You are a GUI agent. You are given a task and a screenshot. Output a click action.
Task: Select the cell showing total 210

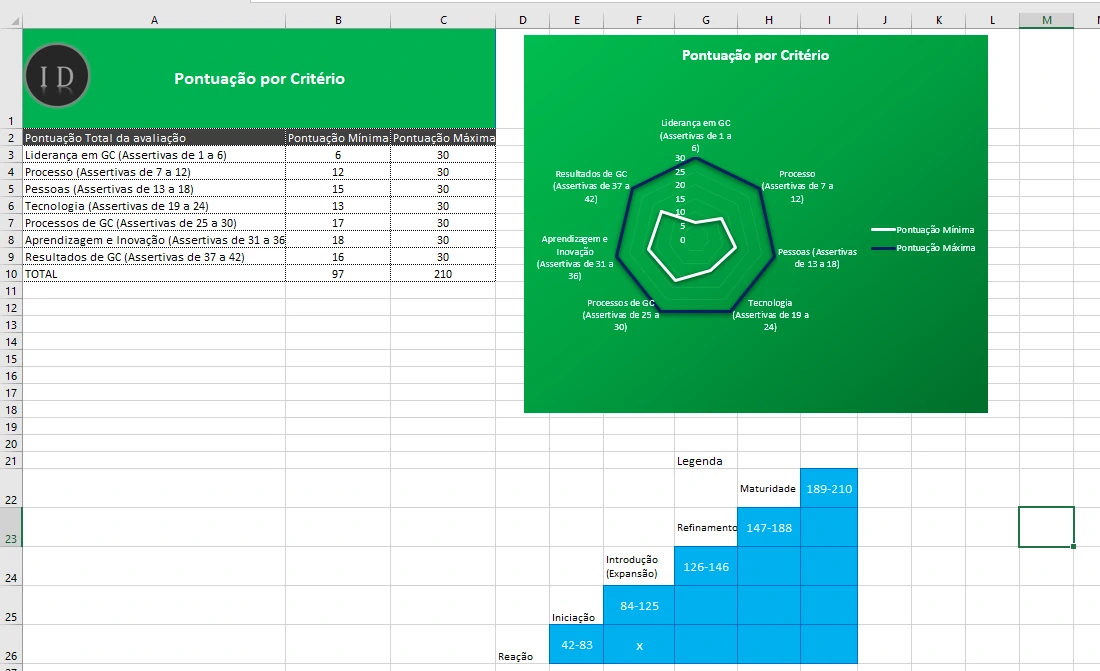[443, 273]
